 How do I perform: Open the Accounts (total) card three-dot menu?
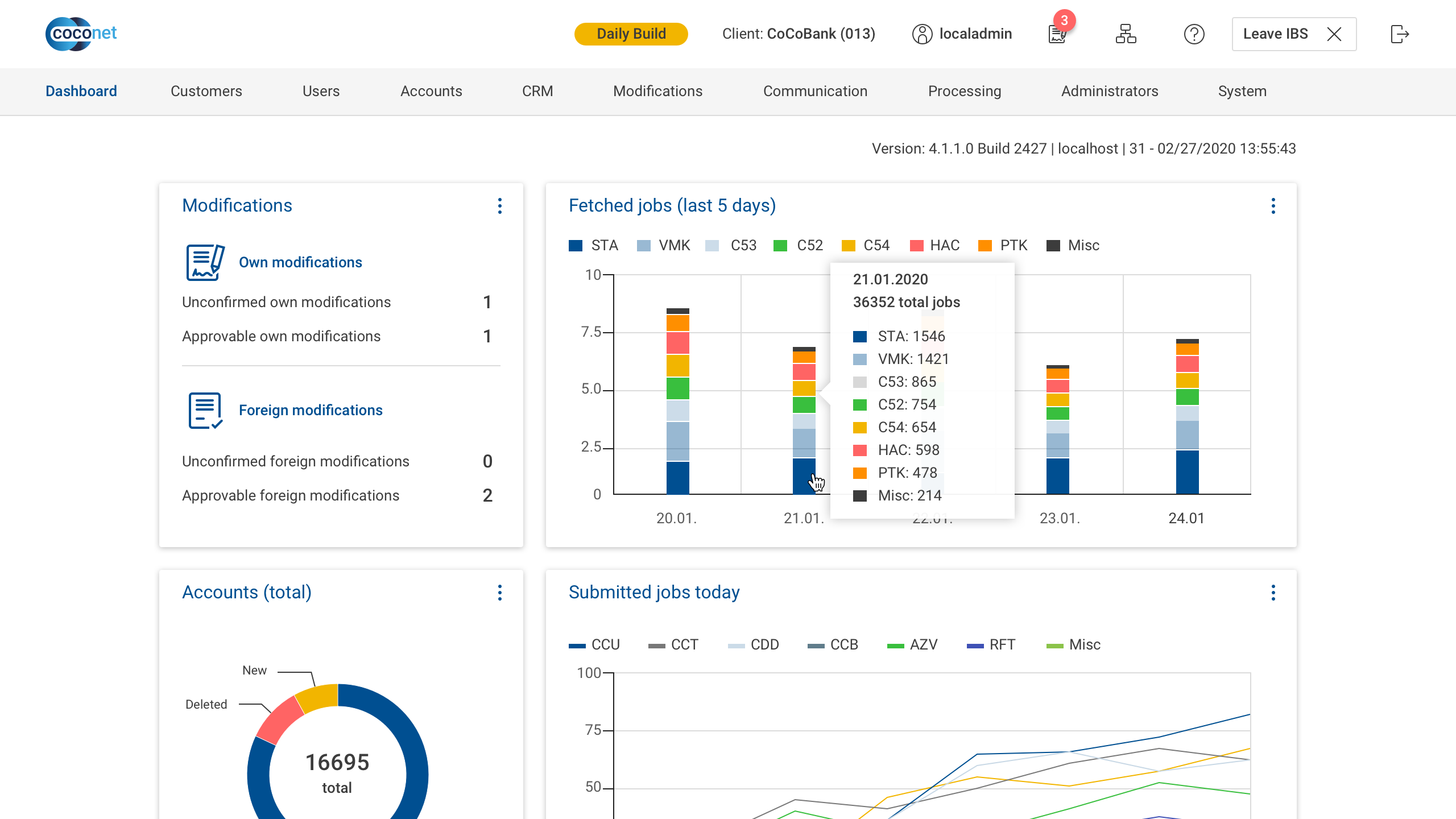pos(500,593)
